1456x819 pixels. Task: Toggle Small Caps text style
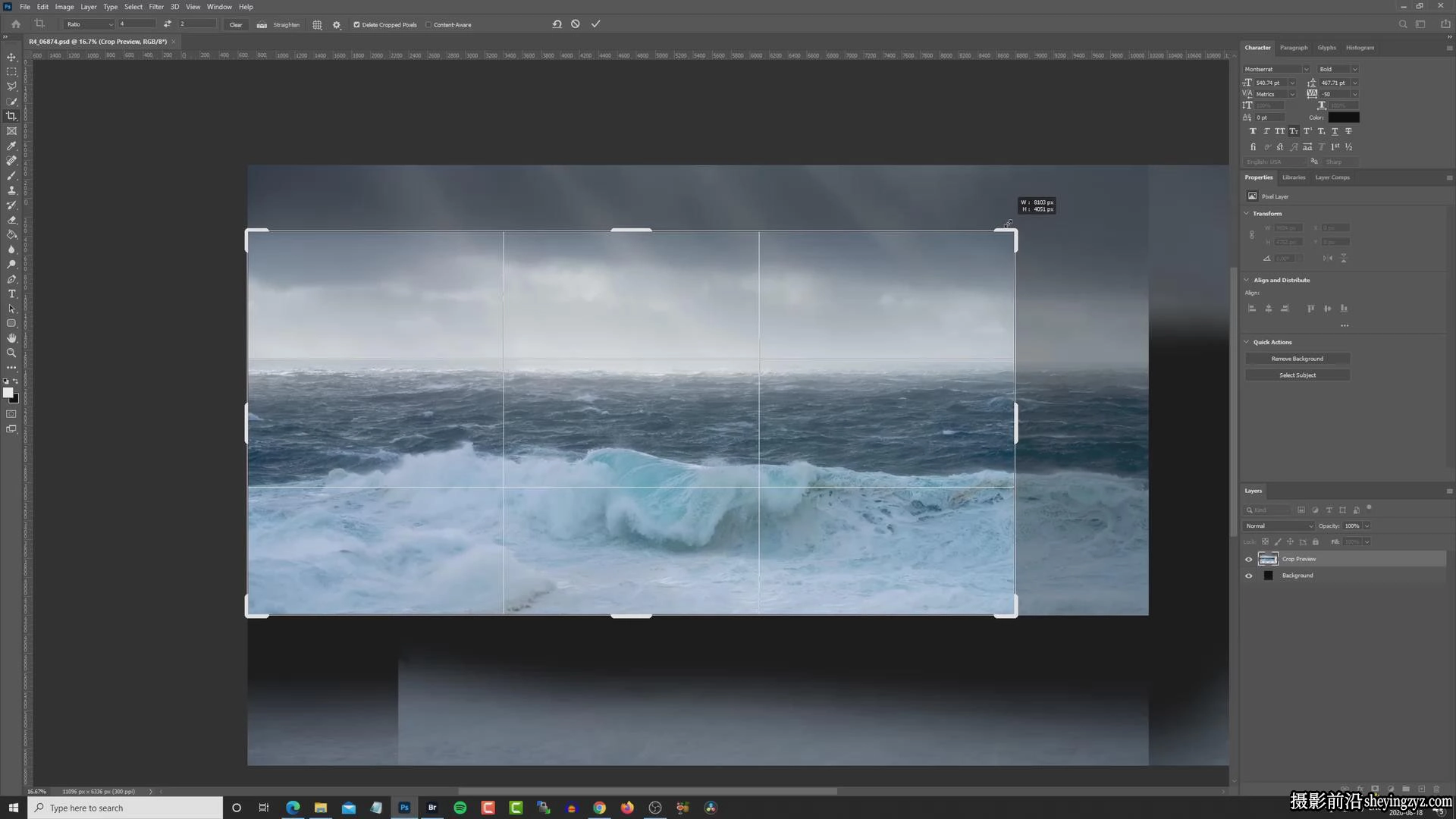click(1294, 131)
